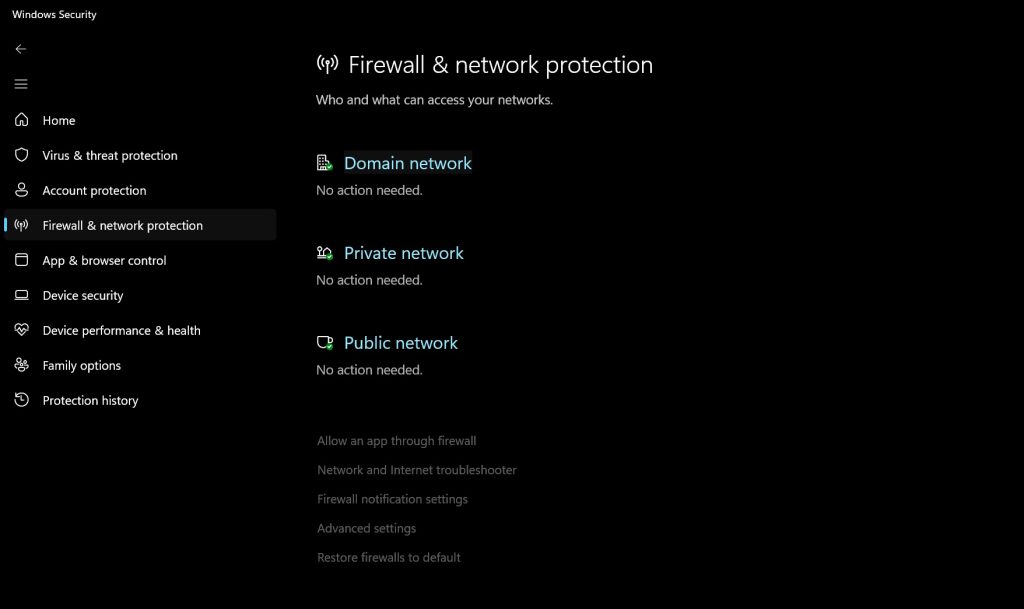Open Network and Internet troubleshooter

click(x=416, y=470)
